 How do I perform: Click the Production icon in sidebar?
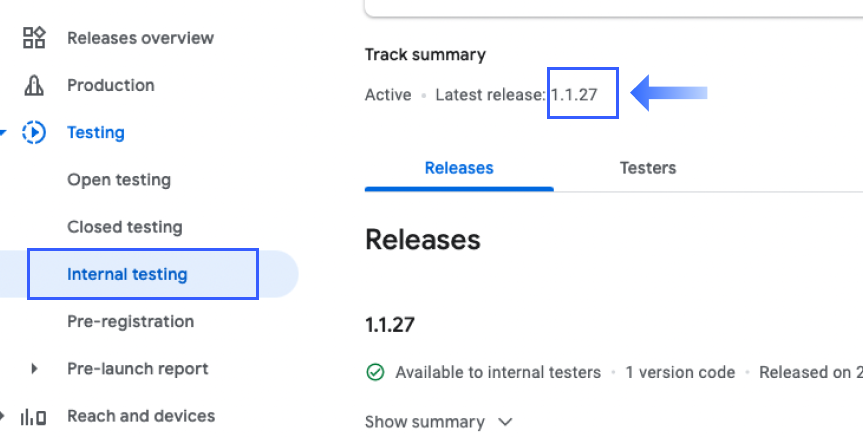34,86
